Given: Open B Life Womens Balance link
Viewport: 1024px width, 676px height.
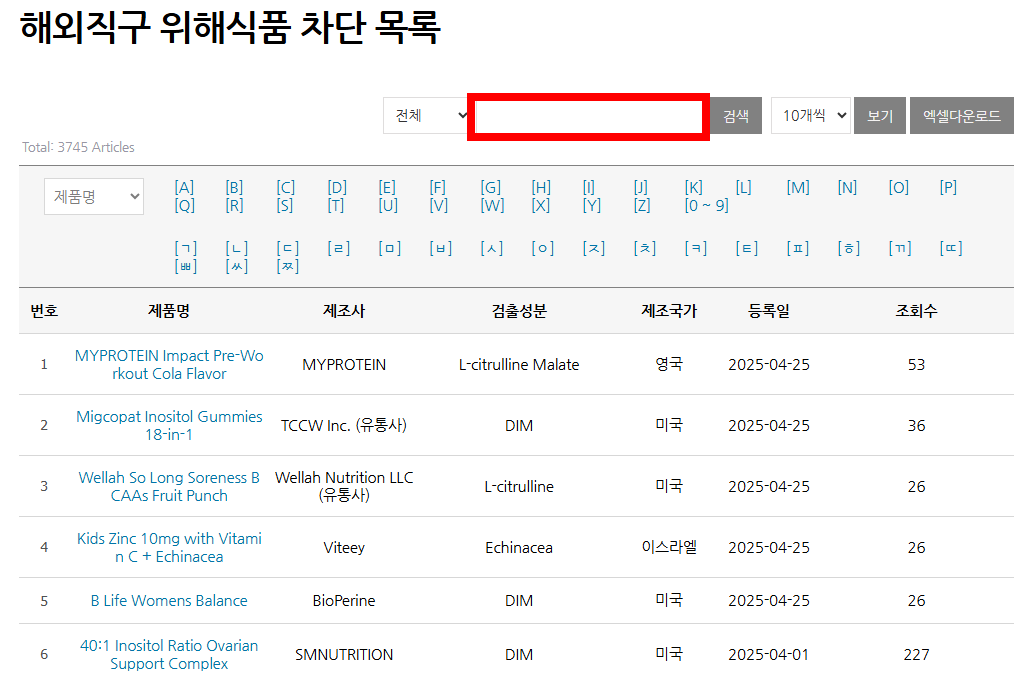Looking at the screenshot, I should [x=169, y=600].
